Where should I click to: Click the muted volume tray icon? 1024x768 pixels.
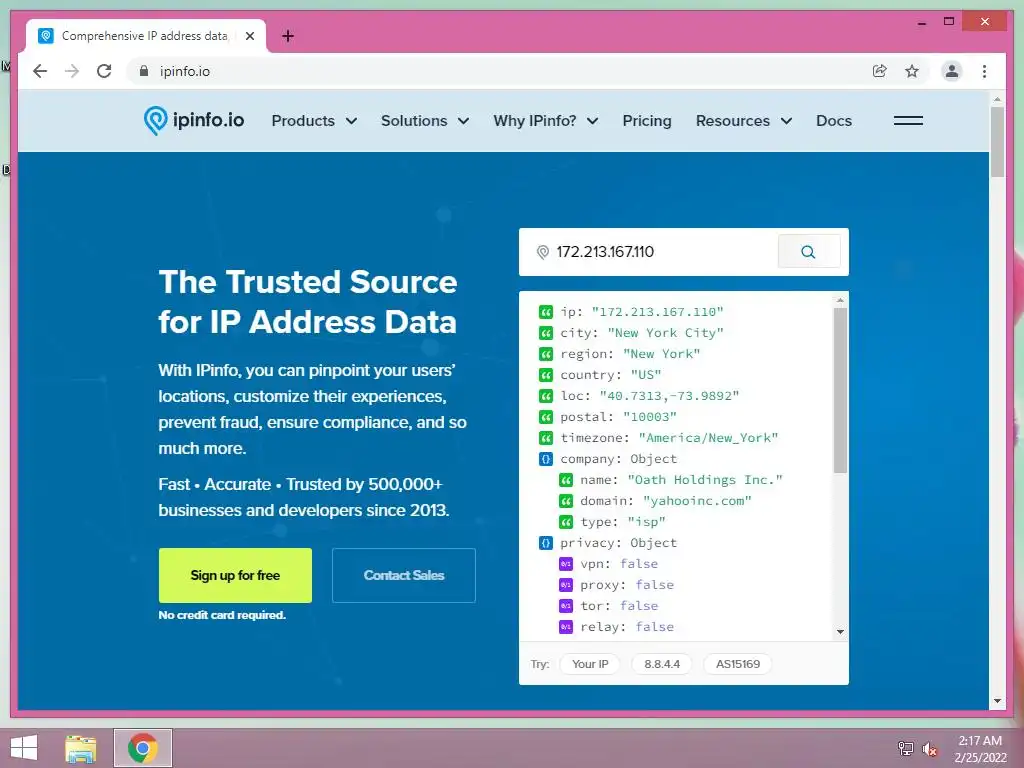pos(930,749)
